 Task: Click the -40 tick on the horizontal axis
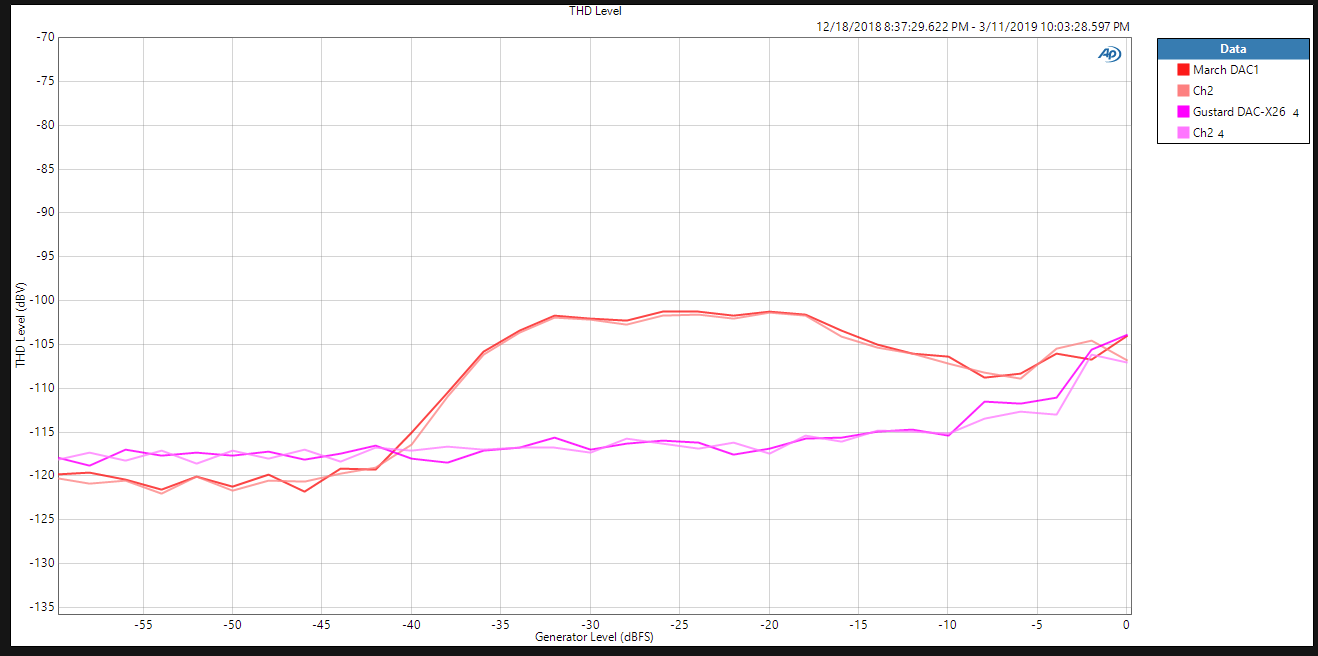(x=411, y=624)
